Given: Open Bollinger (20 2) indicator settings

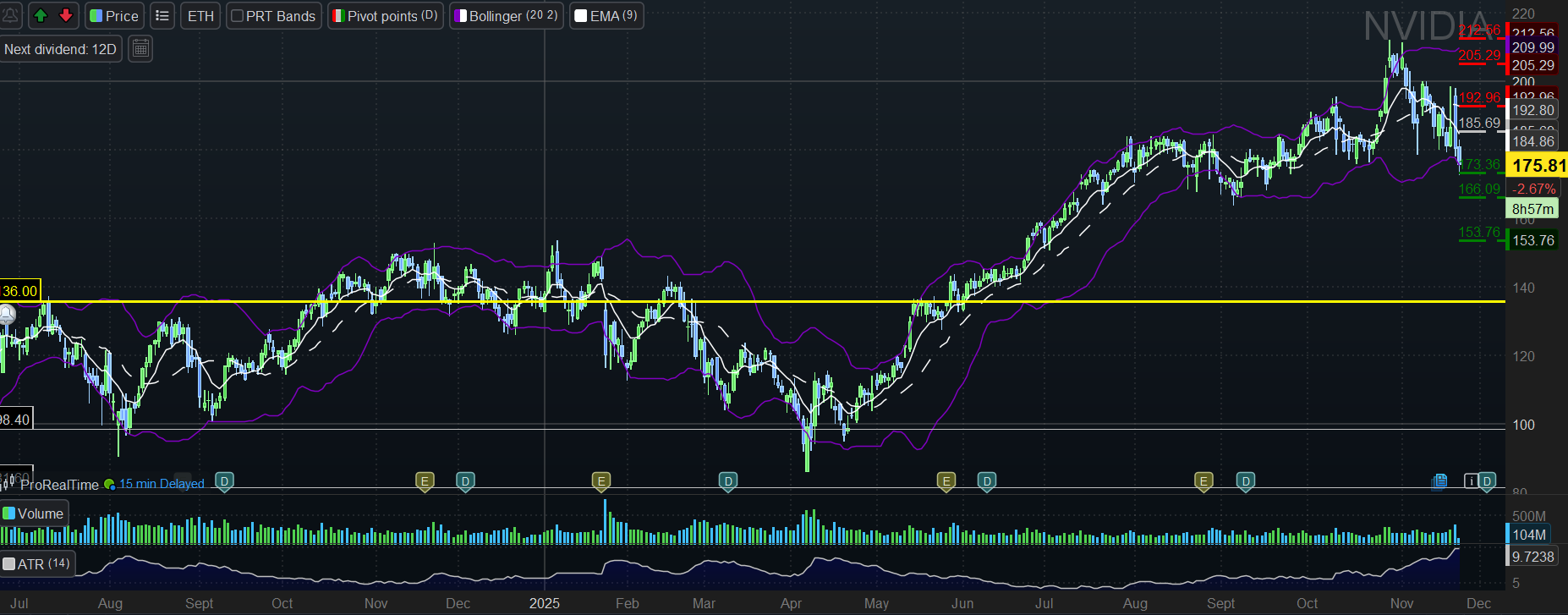Looking at the screenshot, I should (506, 16).
